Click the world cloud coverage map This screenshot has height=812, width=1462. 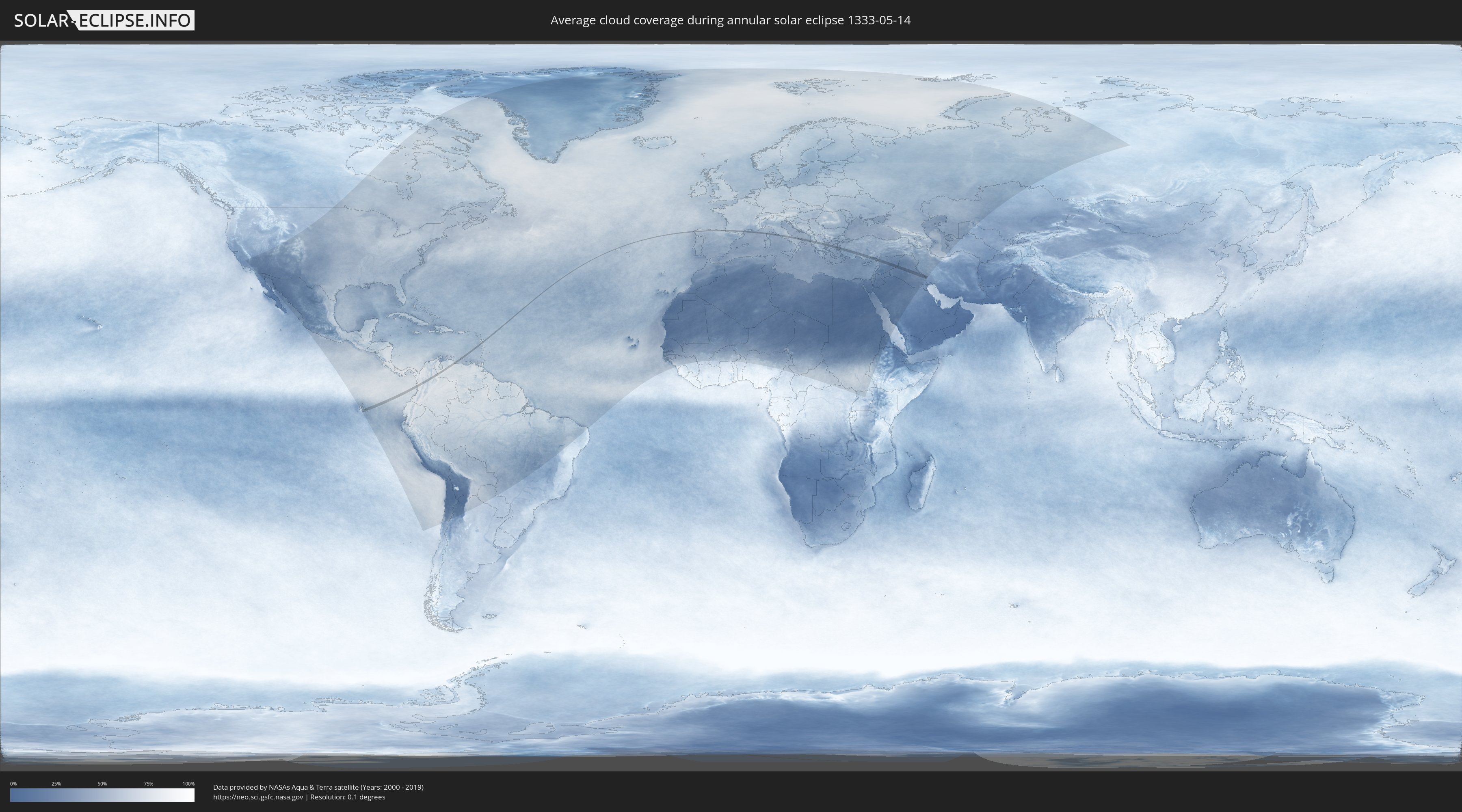(731, 406)
